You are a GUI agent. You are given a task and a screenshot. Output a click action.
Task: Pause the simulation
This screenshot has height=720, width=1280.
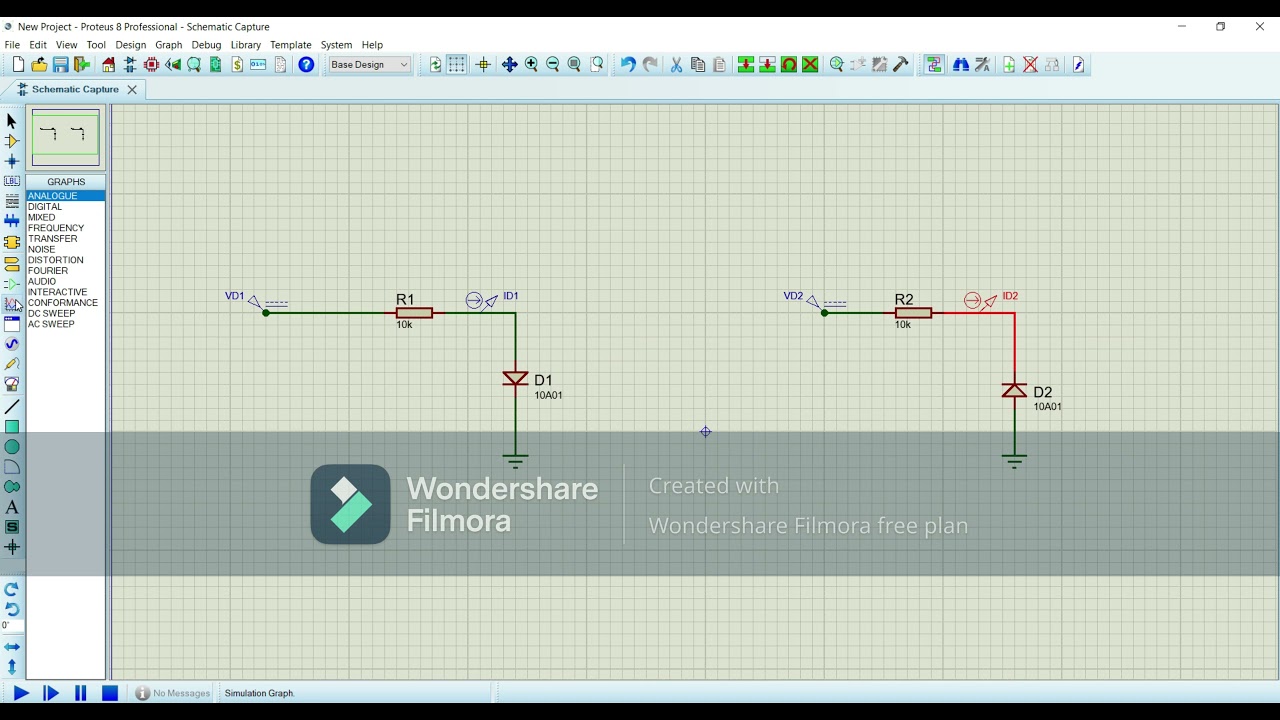tap(81, 693)
